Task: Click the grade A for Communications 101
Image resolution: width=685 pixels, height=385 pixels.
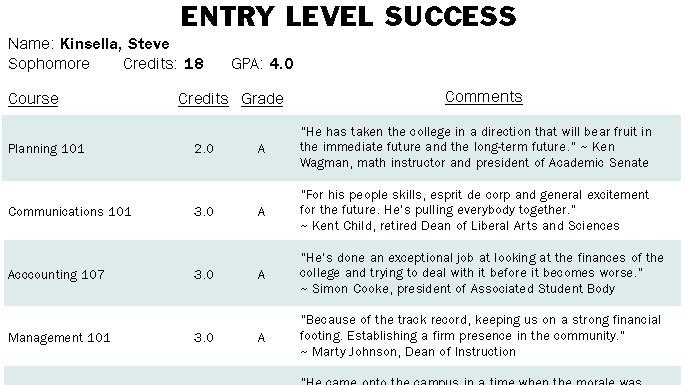Action: (261, 212)
